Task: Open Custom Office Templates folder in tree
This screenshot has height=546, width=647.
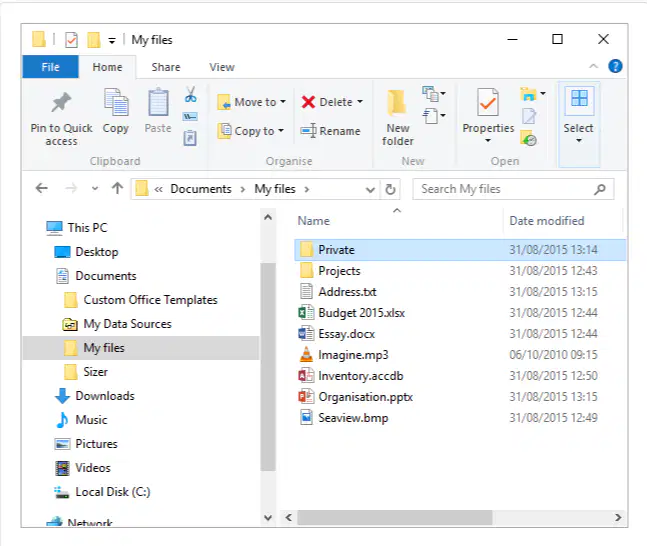Action: tap(140, 300)
